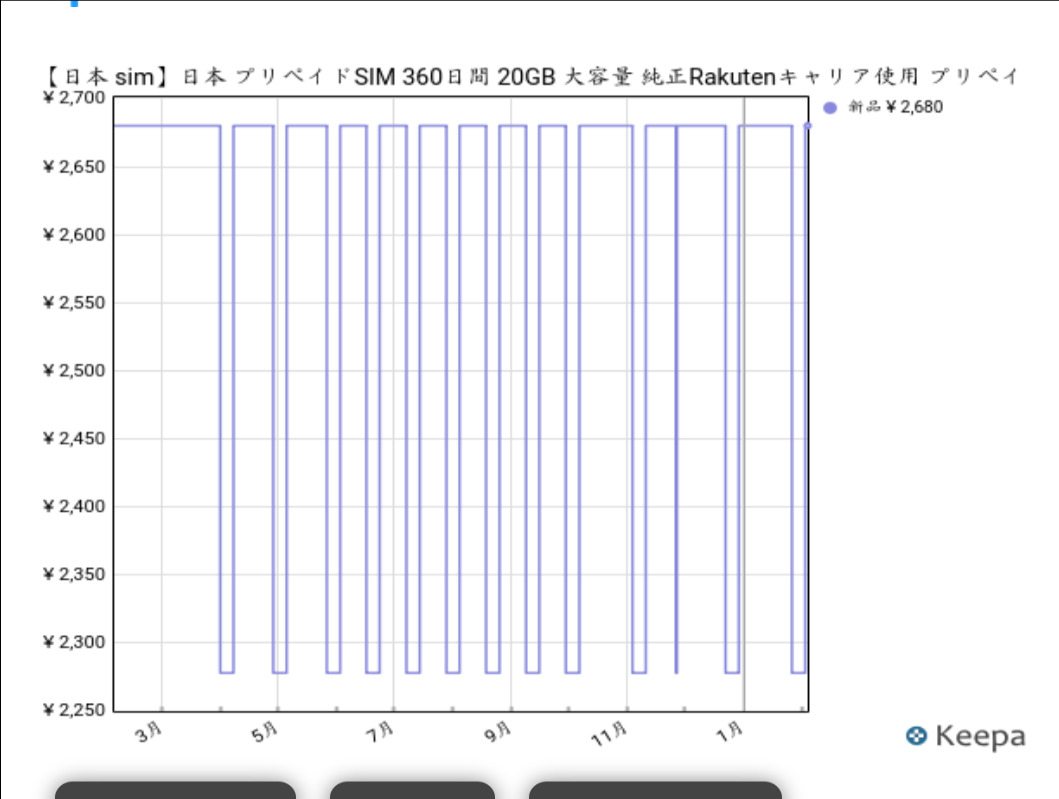Select the 3月 label on the time axis

click(149, 733)
